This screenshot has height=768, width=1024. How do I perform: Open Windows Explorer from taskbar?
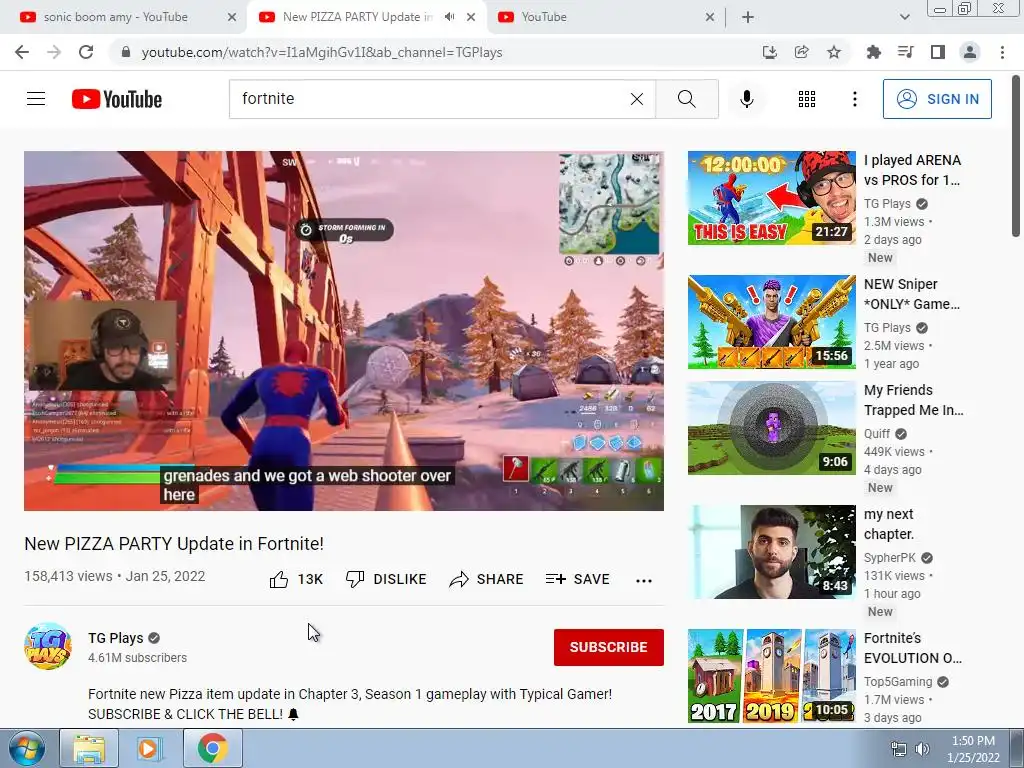89,748
